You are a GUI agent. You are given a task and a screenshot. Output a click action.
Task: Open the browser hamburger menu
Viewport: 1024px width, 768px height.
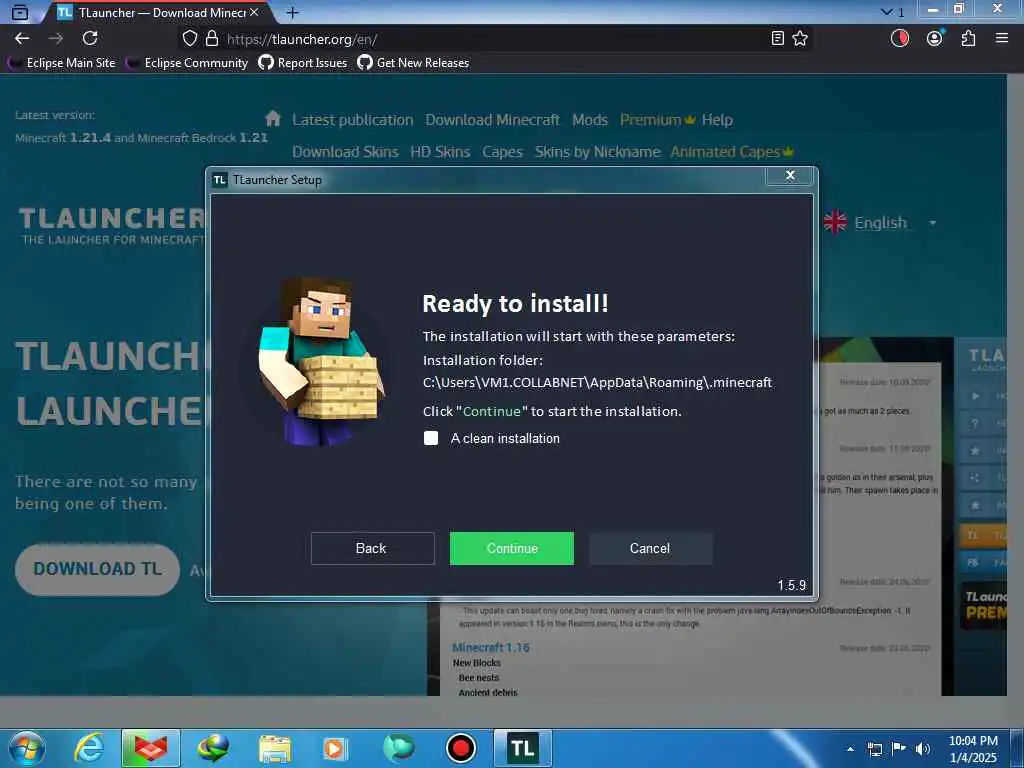(1002, 39)
